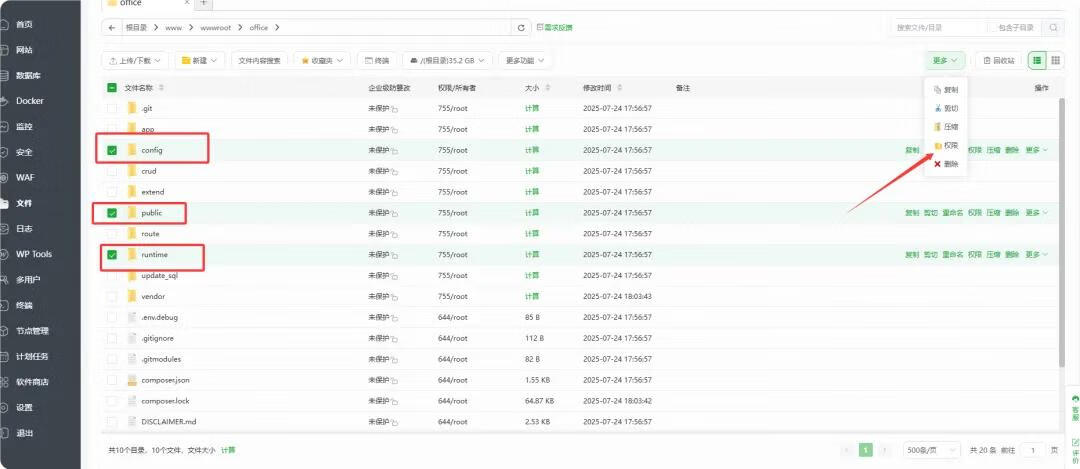Toggle the 包含子目录 include subdirectories checkbox
This screenshot has height=469, width=1080.
point(993,28)
